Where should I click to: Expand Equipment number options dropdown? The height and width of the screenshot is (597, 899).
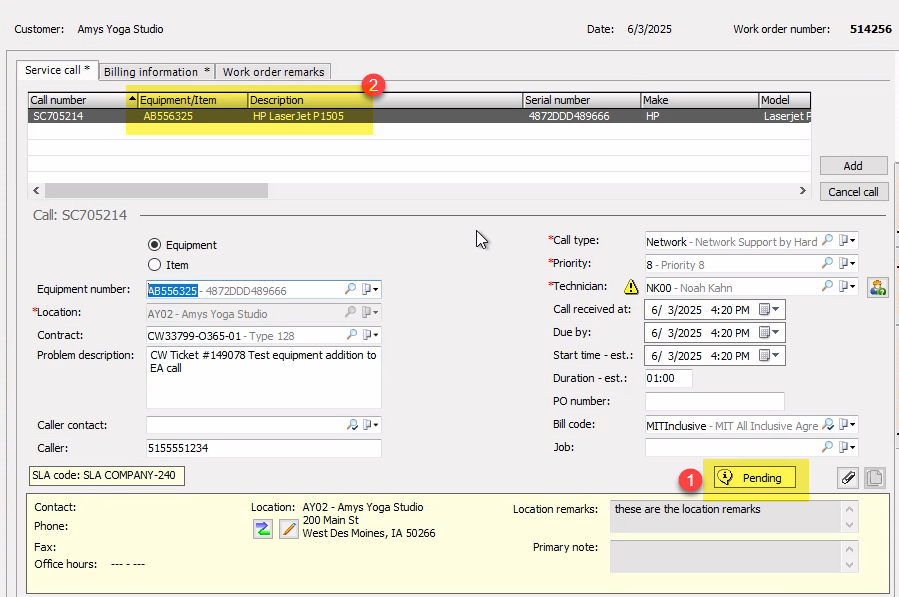pos(370,289)
